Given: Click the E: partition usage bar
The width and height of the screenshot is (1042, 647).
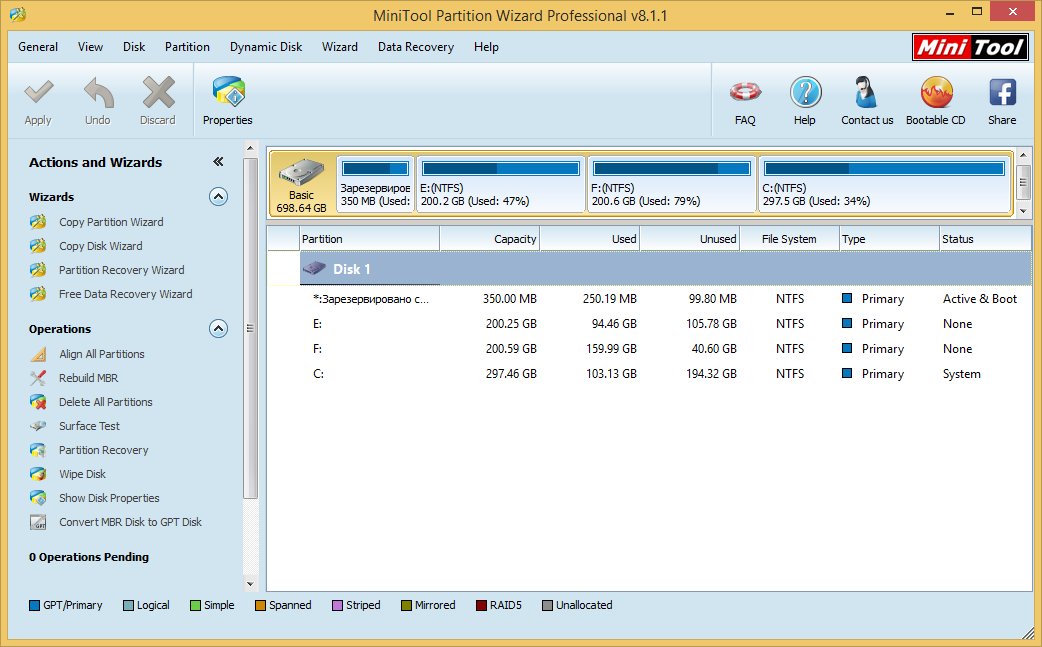Looking at the screenshot, I should tap(501, 169).
